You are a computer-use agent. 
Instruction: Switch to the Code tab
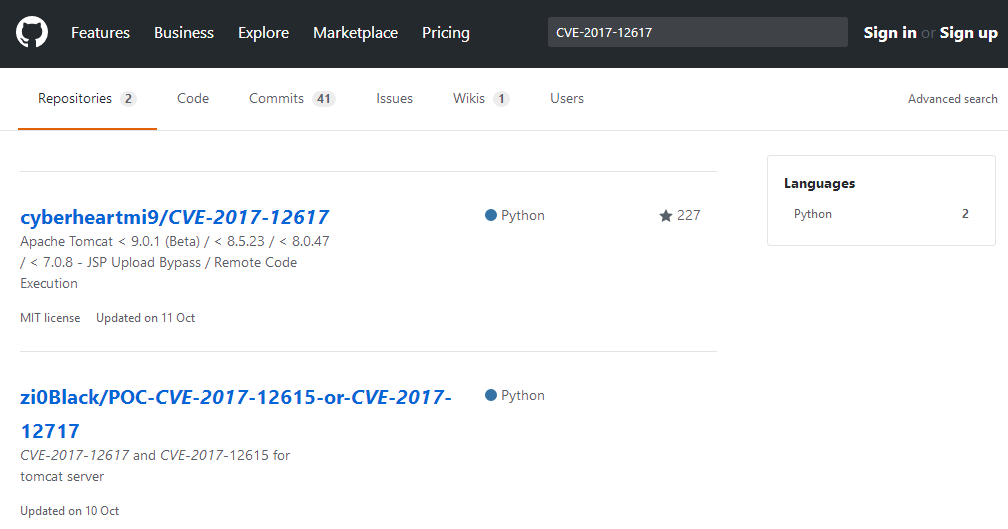tap(193, 99)
